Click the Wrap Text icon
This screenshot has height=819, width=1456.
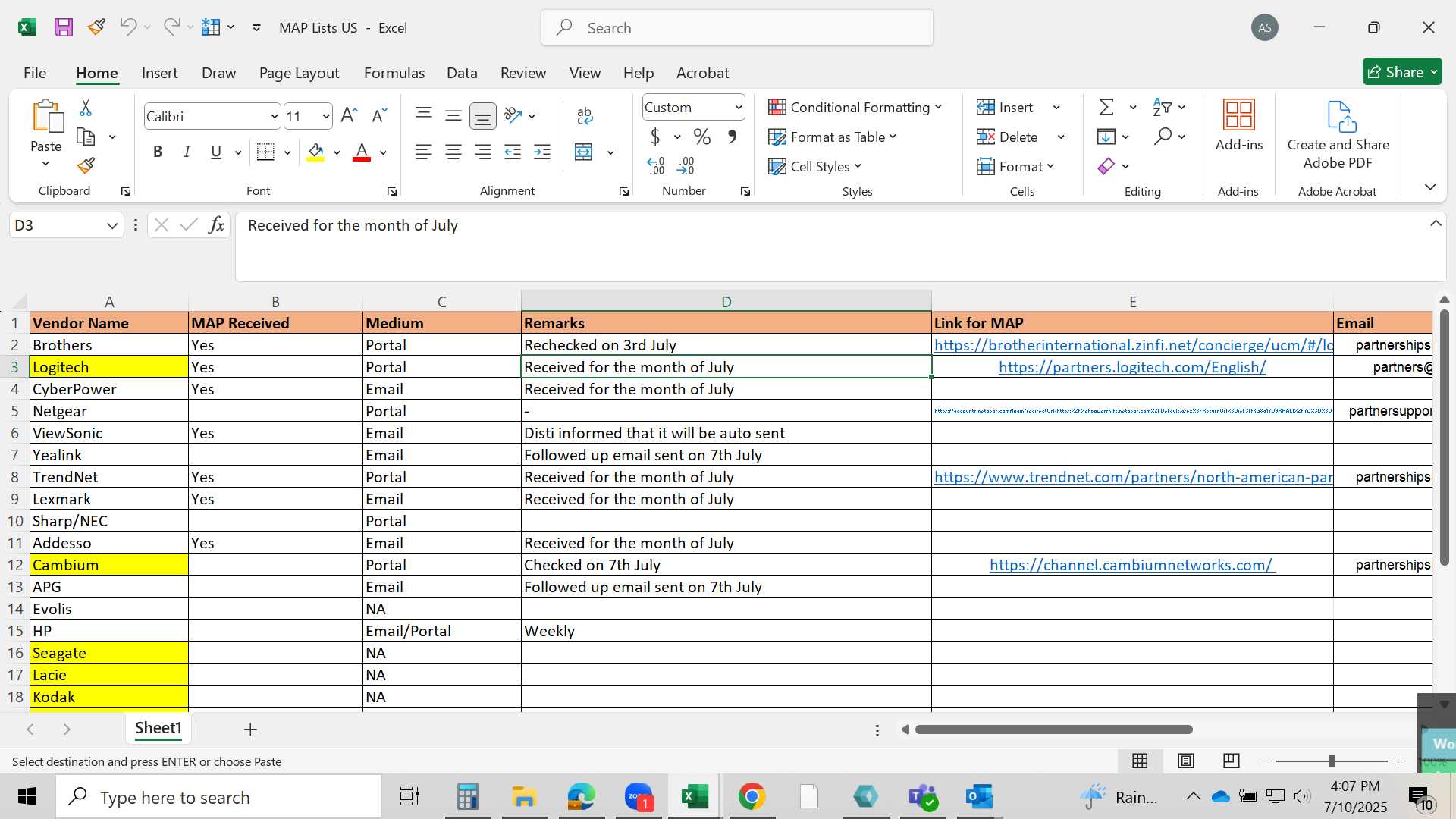585,115
